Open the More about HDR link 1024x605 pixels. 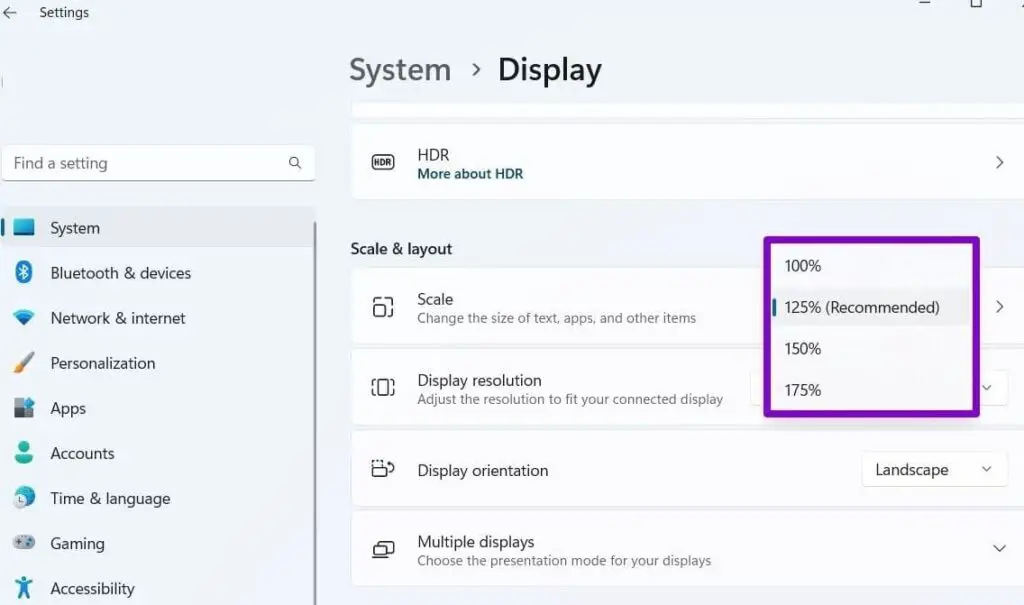click(x=470, y=173)
